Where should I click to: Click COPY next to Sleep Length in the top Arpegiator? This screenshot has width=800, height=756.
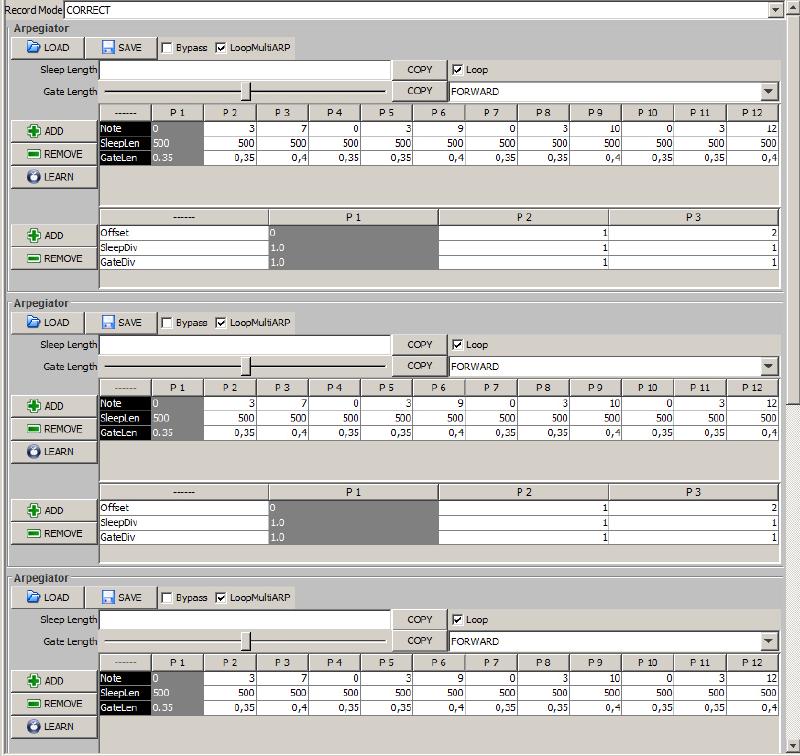coord(420,70)
